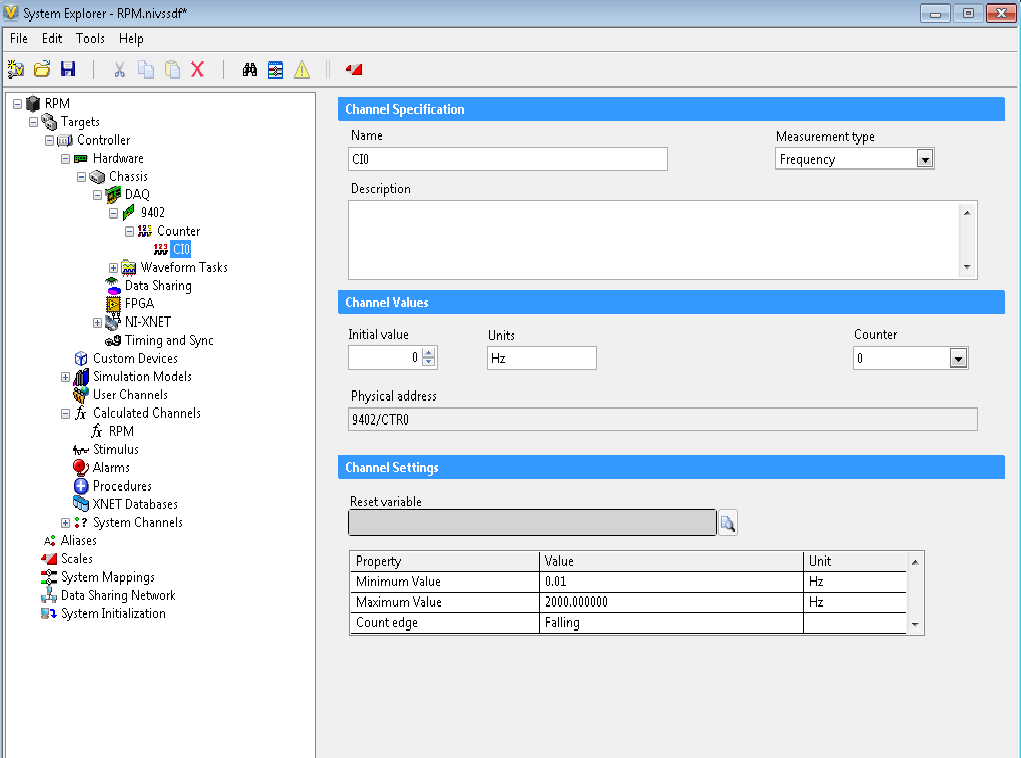Click into the Name field
The height and width of the screenshot is (758, 1021).
508,159
